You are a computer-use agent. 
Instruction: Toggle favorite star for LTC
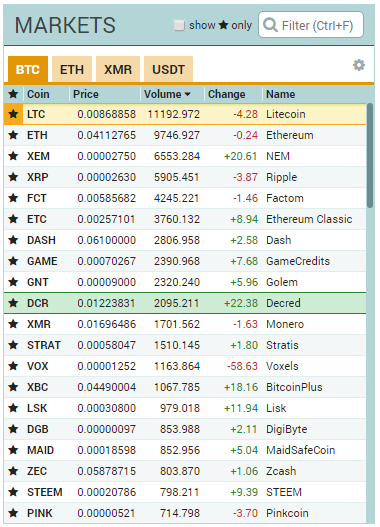pyautogui.click(x=13, y=114)
